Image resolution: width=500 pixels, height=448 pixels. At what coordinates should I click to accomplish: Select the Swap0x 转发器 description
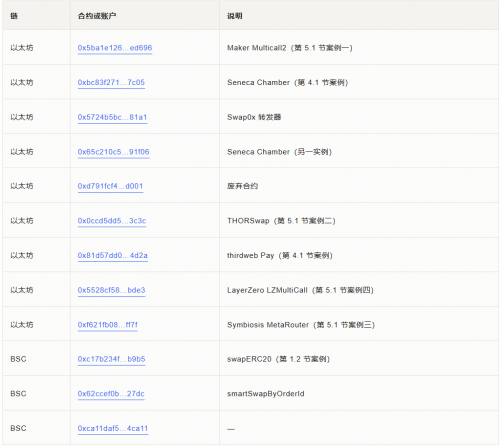[x=254, y=117]
